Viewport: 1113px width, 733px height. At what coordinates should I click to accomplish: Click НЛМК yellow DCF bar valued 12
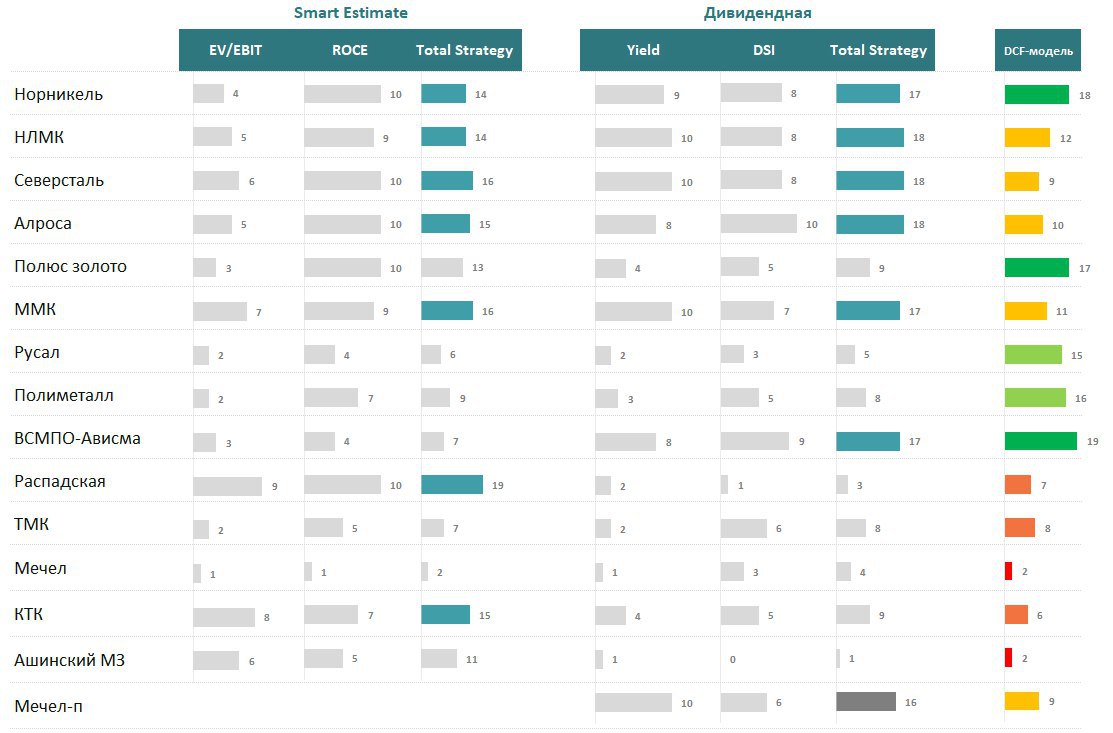(x=1027, y=138)
